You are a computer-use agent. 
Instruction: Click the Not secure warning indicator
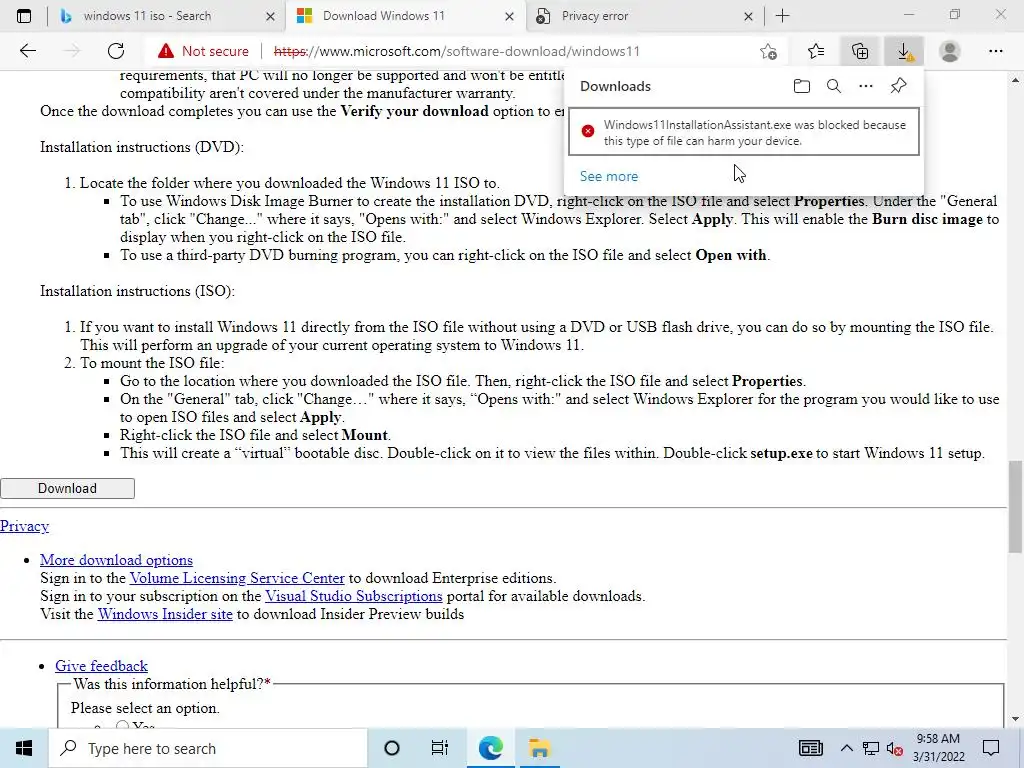[x=203, y=51]
